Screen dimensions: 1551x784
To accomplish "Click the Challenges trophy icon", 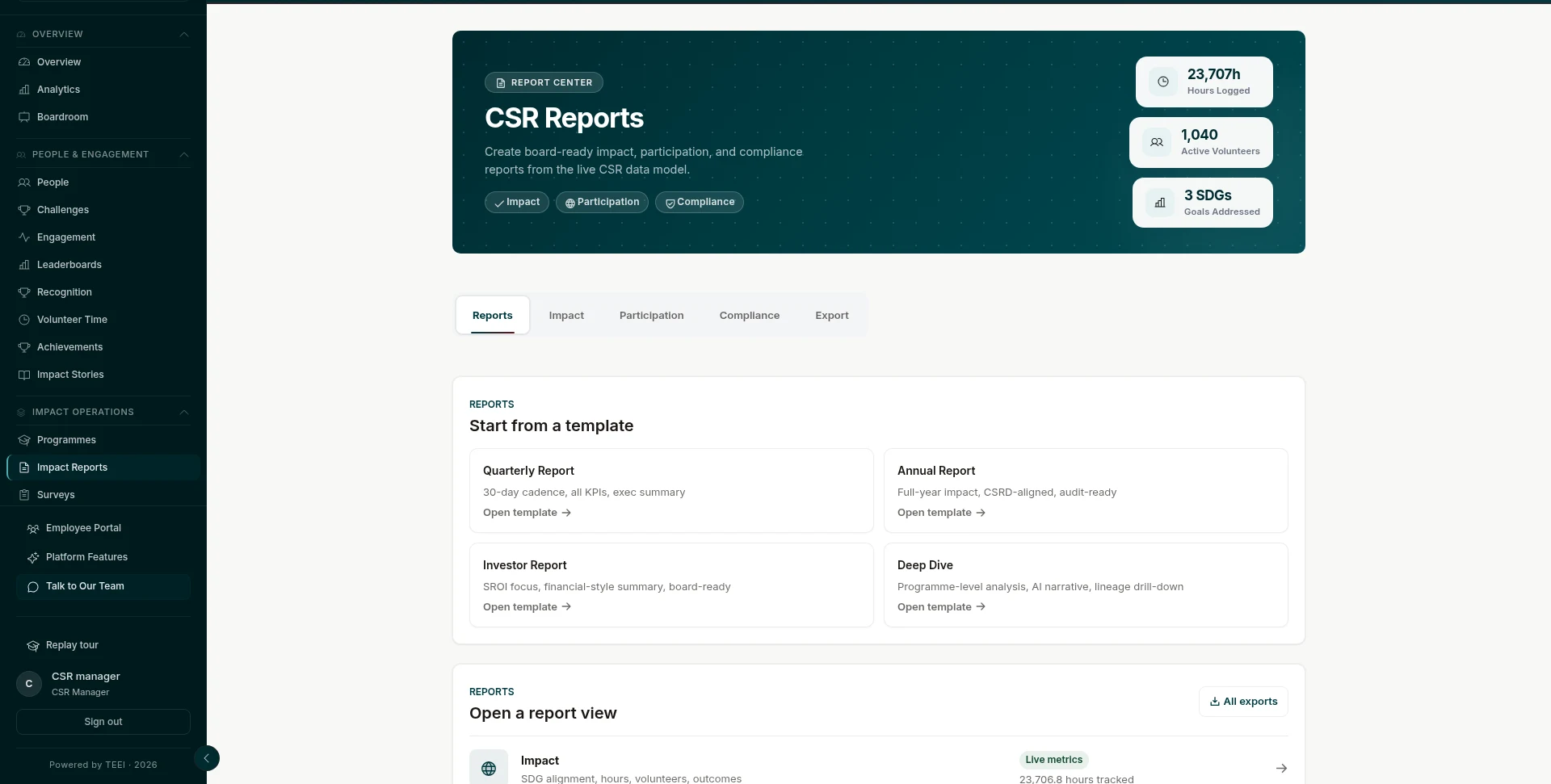I will point(24,210).
